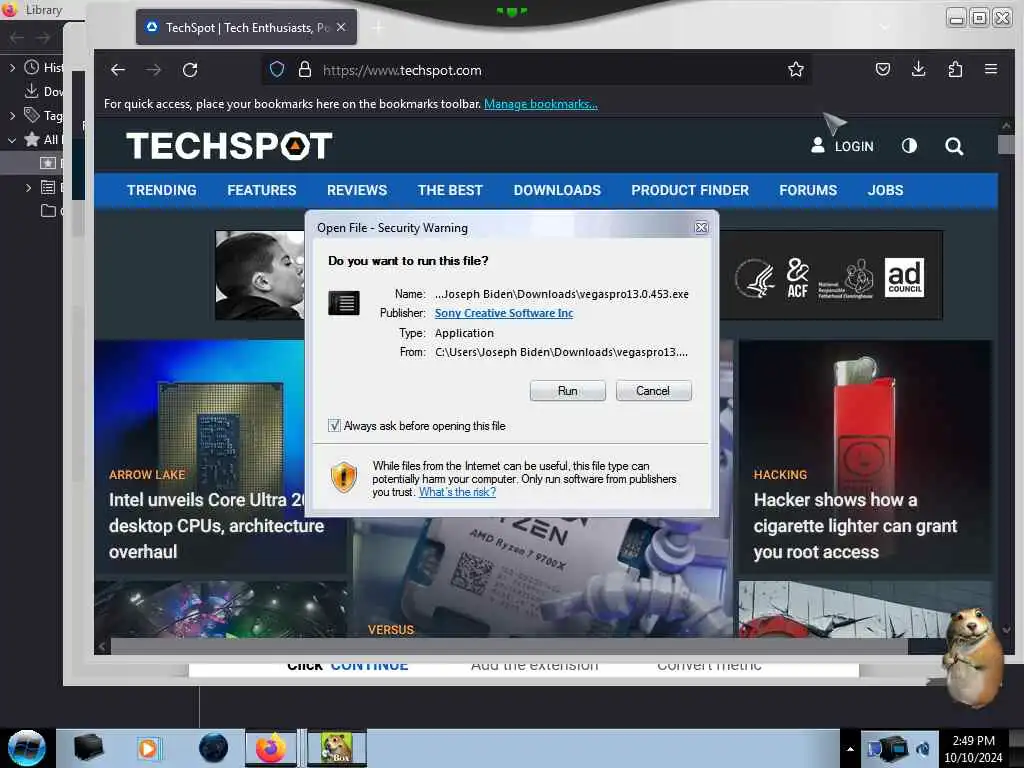The width and height of the screenshot is (1024, 768).
Task: Click Cancel in the security warning
Action: coord(653,391)
